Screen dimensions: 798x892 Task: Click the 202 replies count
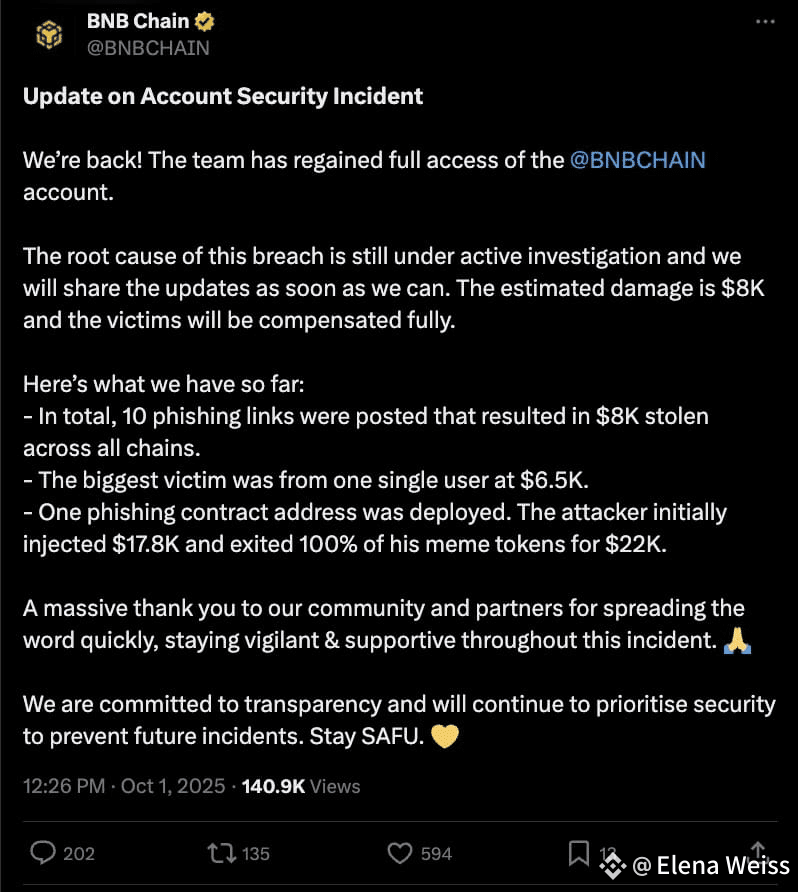tap(79, 853)
